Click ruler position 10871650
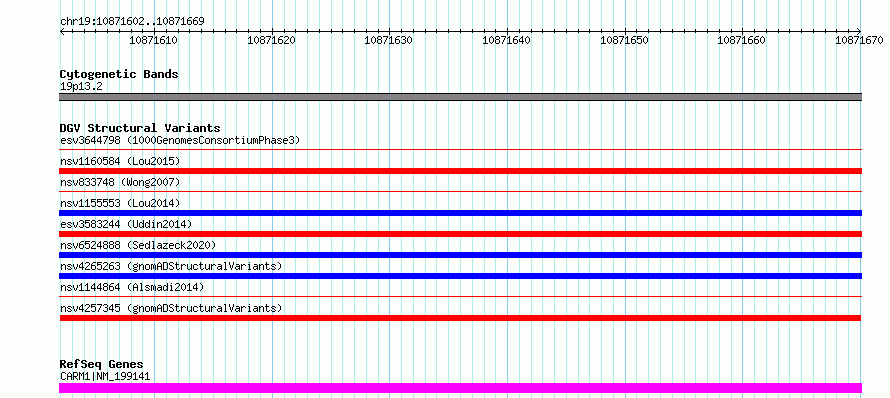The height and width of the screenshot is (398, 890). (x=625, y=41)
